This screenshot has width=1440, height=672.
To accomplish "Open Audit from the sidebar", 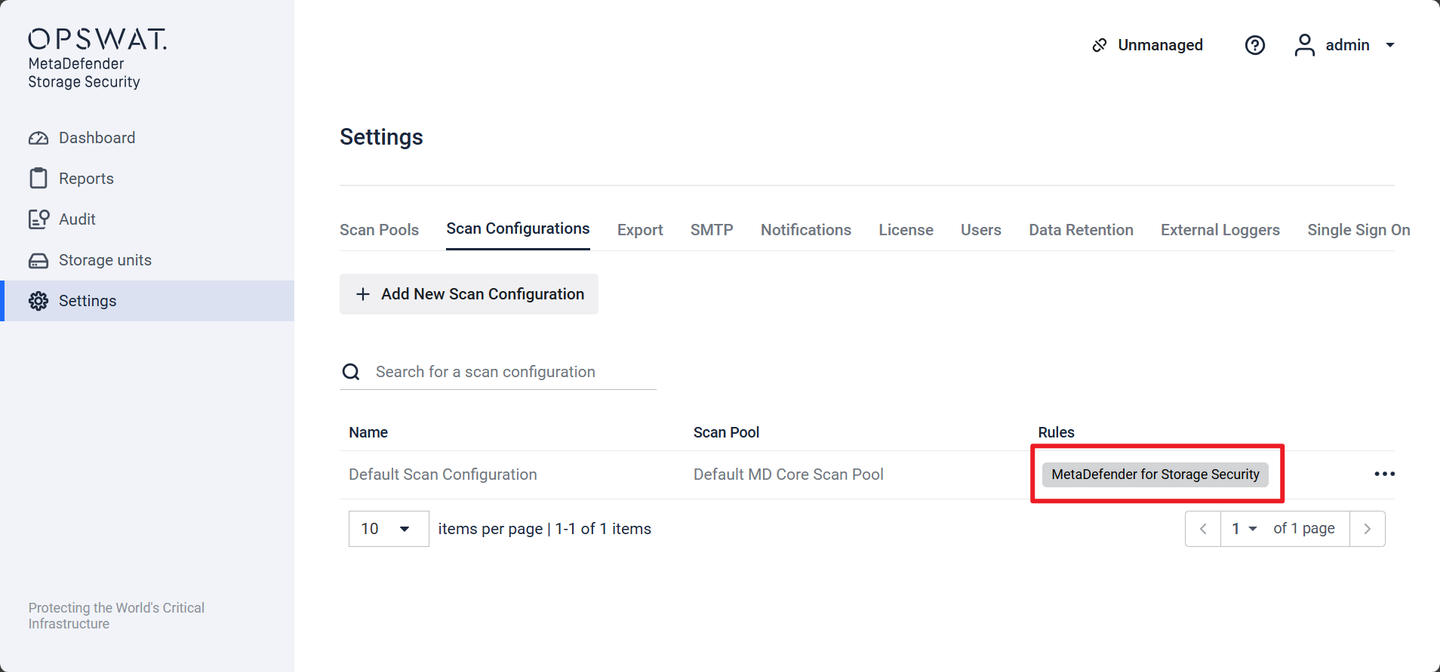I will click(147, 219).
